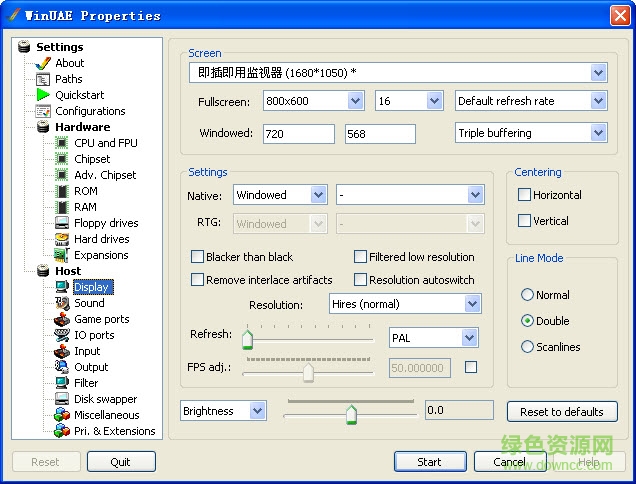
Task: Click the Game ports joystick icon
Action: point(62,319)
